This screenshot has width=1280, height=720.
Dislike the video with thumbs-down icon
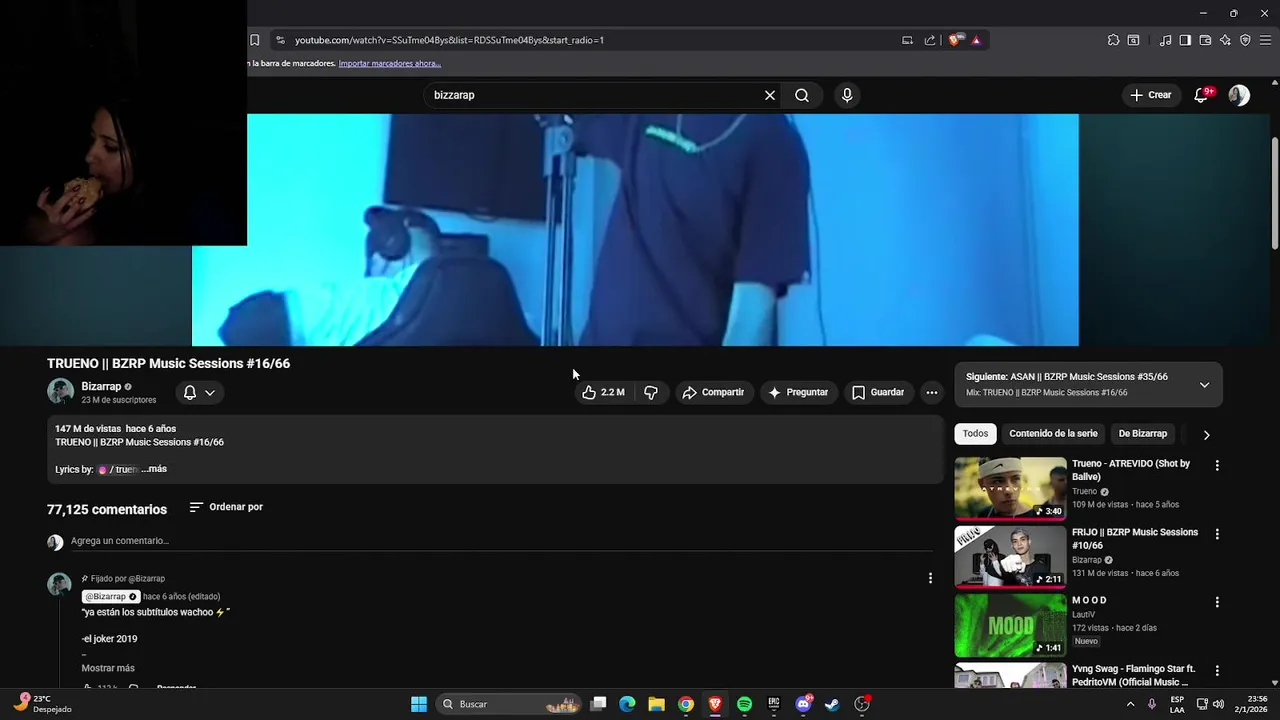click(x=651, y=392)
